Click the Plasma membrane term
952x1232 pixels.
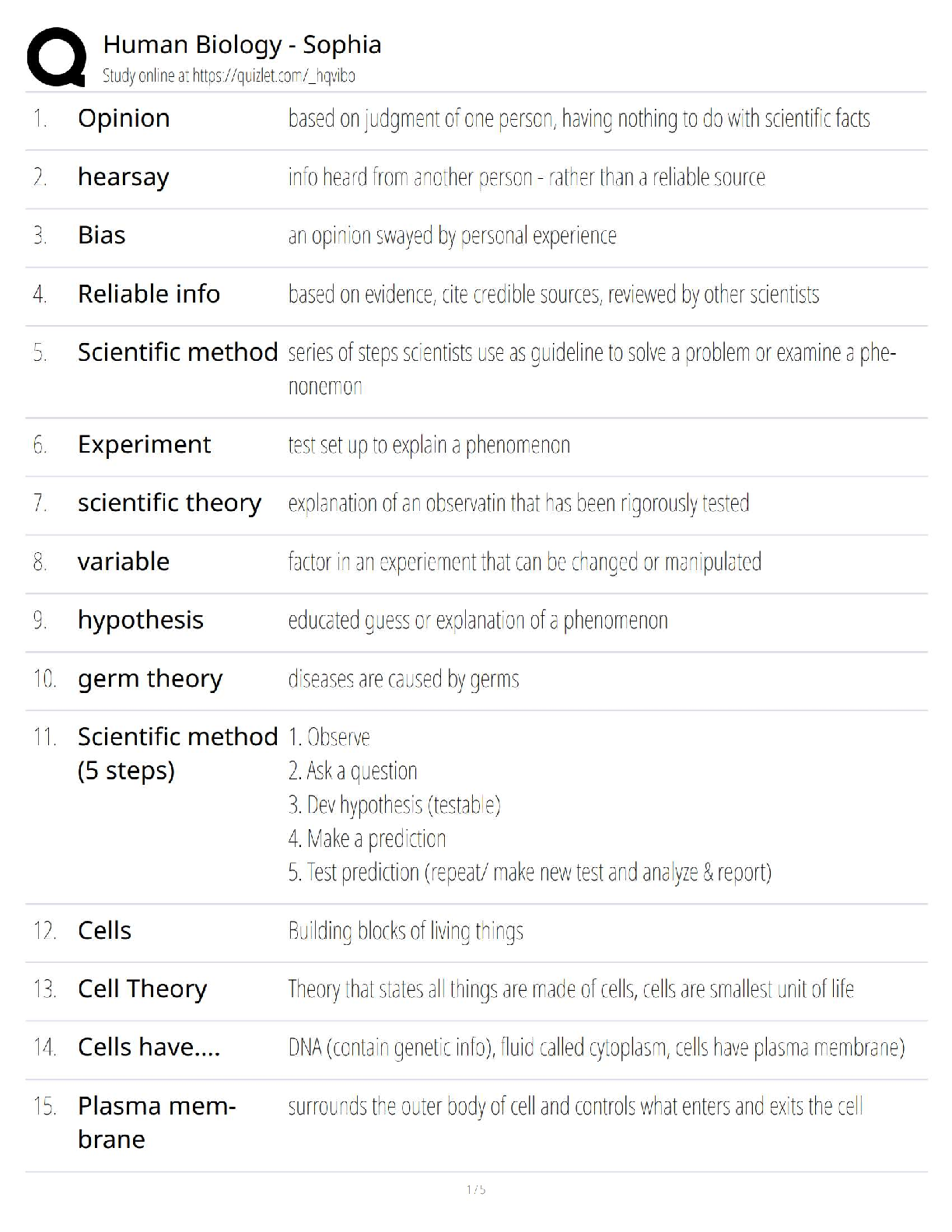pos(156,1122)
